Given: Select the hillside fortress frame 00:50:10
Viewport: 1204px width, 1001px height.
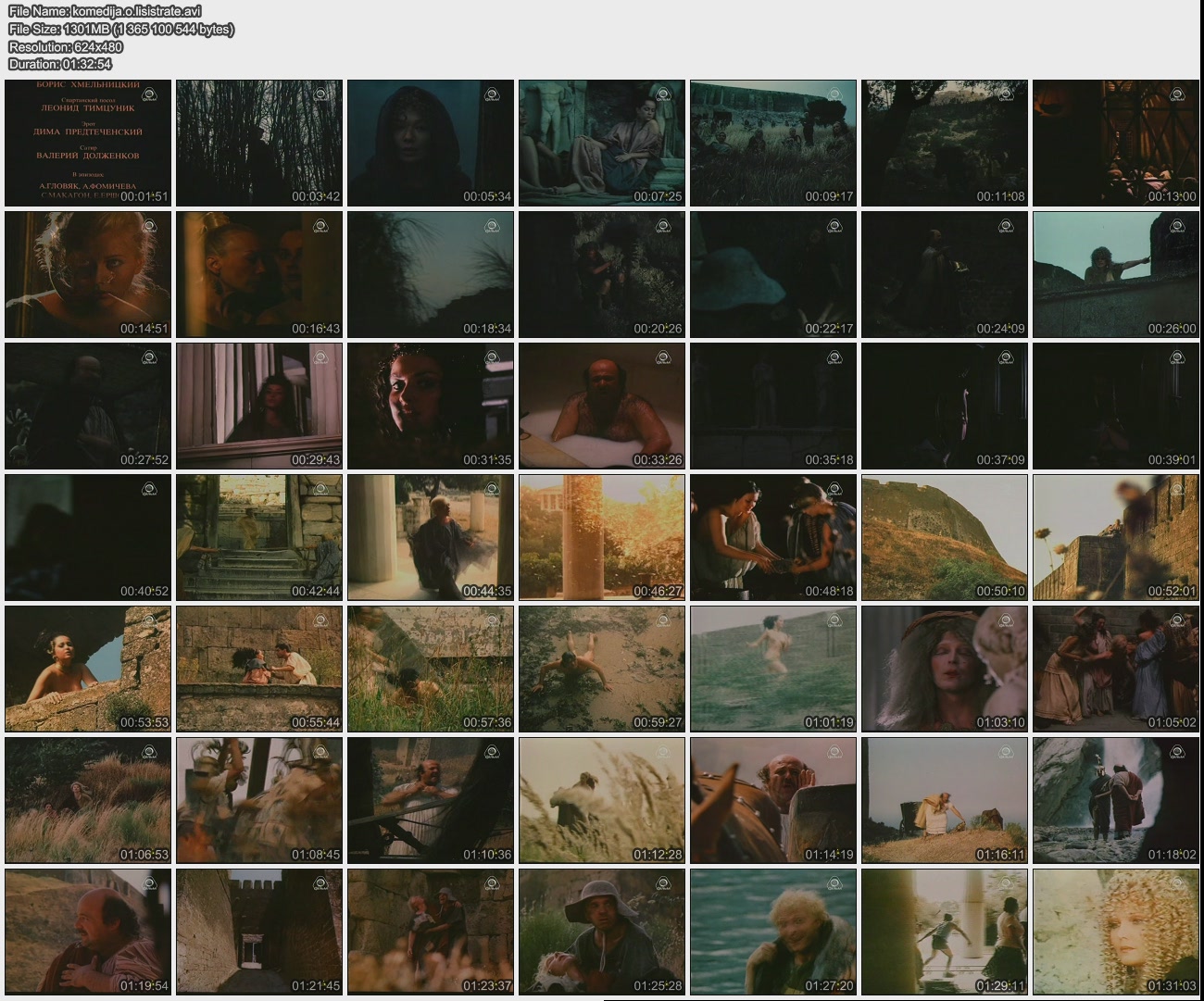Looking at the screenshot, I should pyautogui.click(x=945, y=537).
